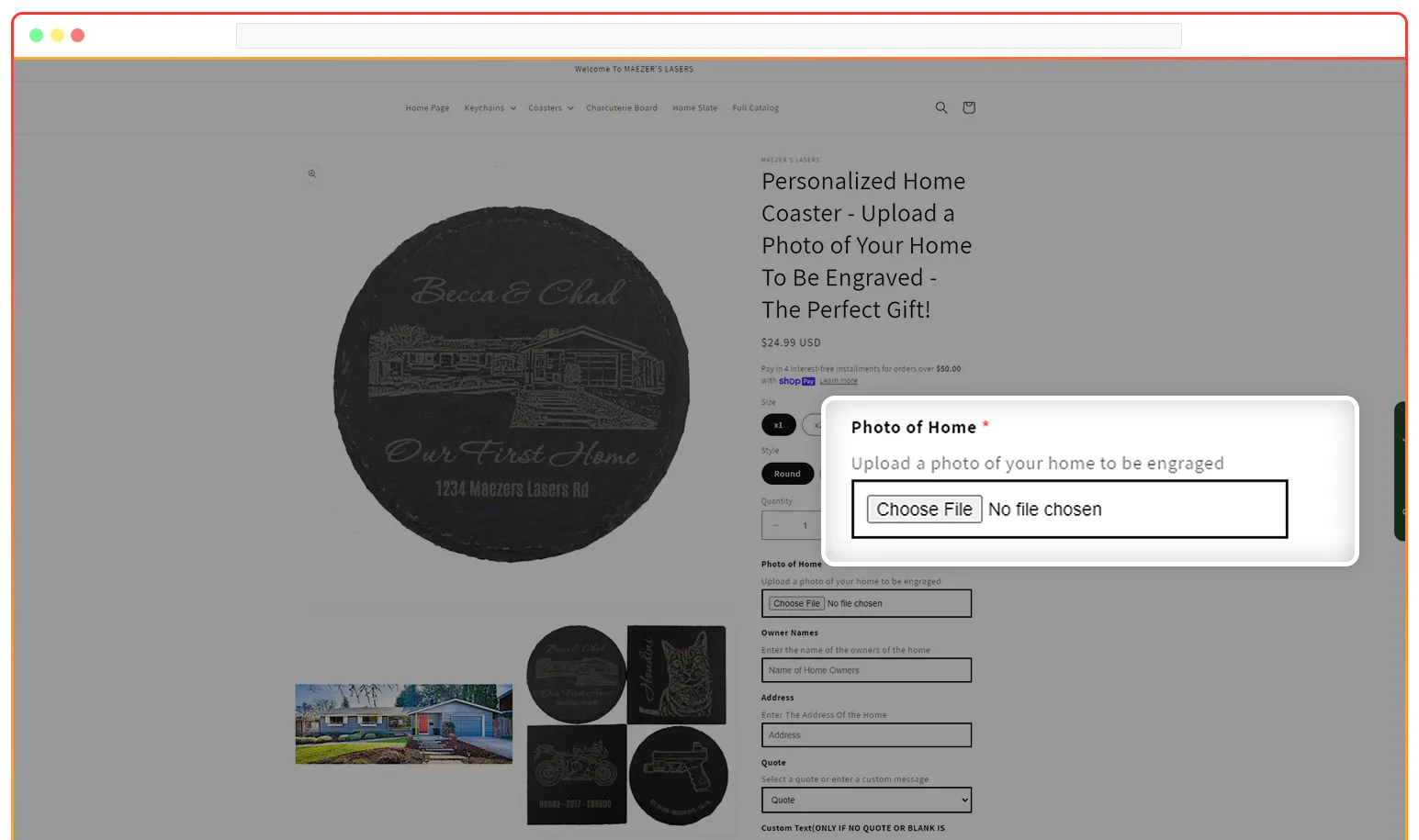Screen dimensions: 1419x840
Task: Select Full Catalog from the navigation
Action: click(755, 107)
